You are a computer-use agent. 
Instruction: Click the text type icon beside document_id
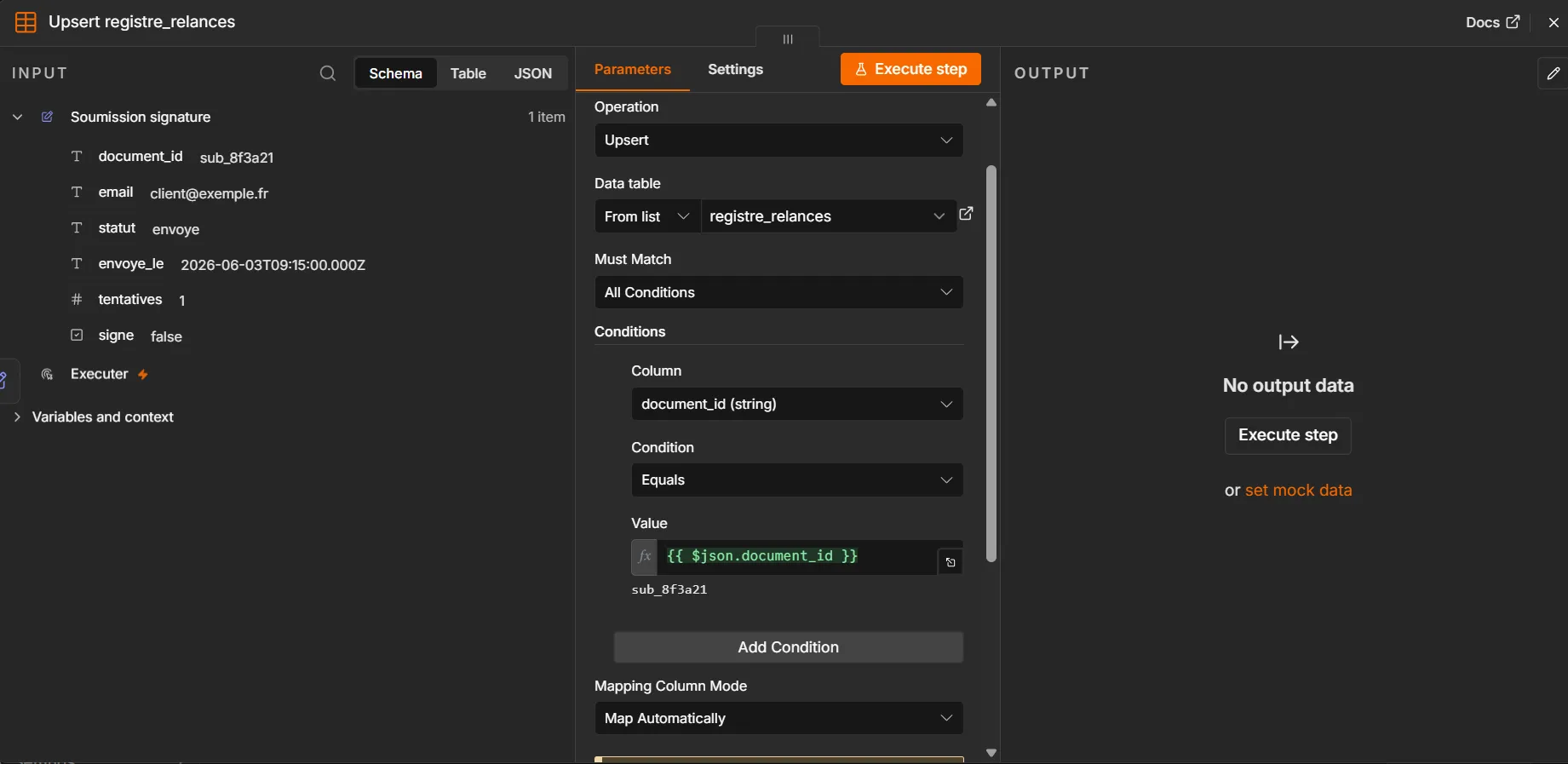tap(77, 157)
